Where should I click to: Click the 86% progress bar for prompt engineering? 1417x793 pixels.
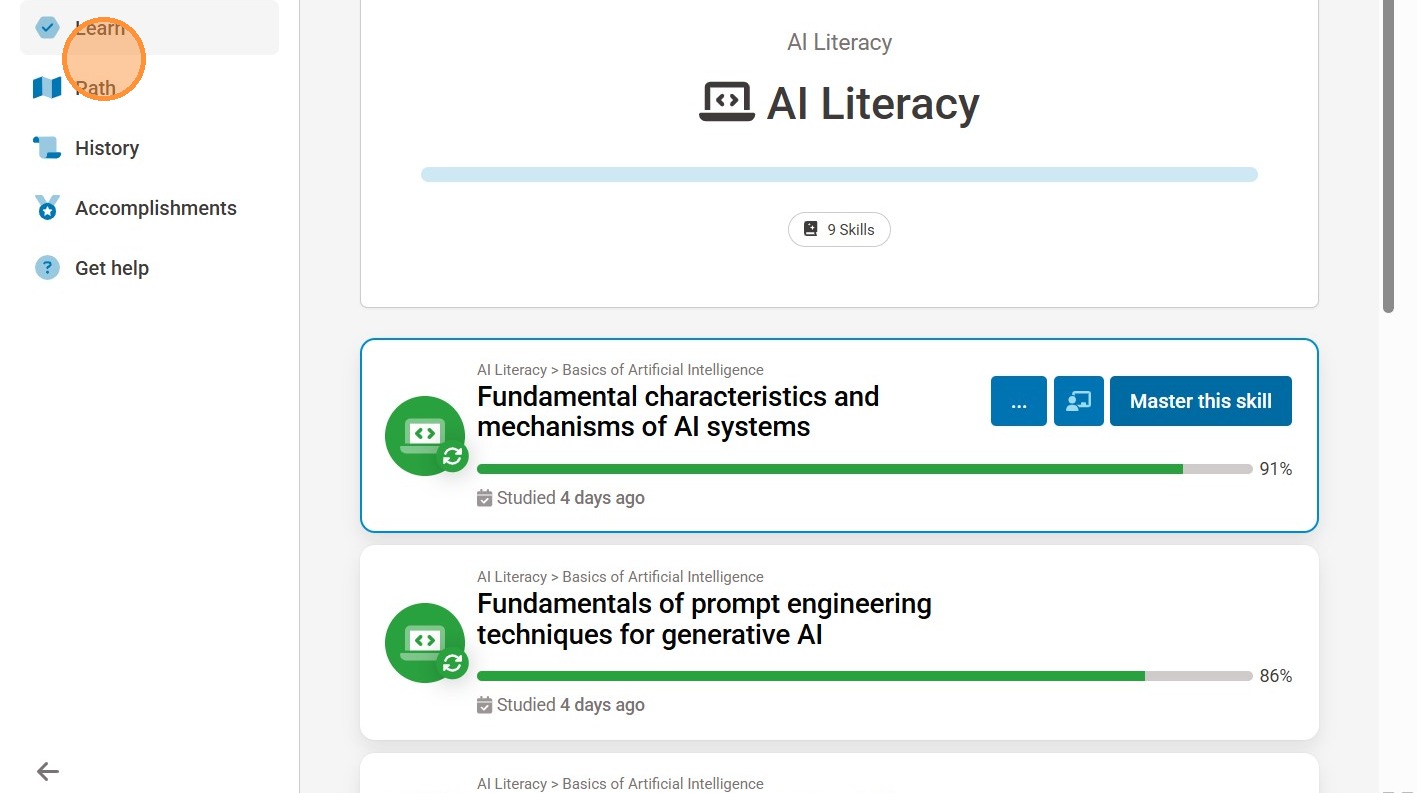click(811, 676)
